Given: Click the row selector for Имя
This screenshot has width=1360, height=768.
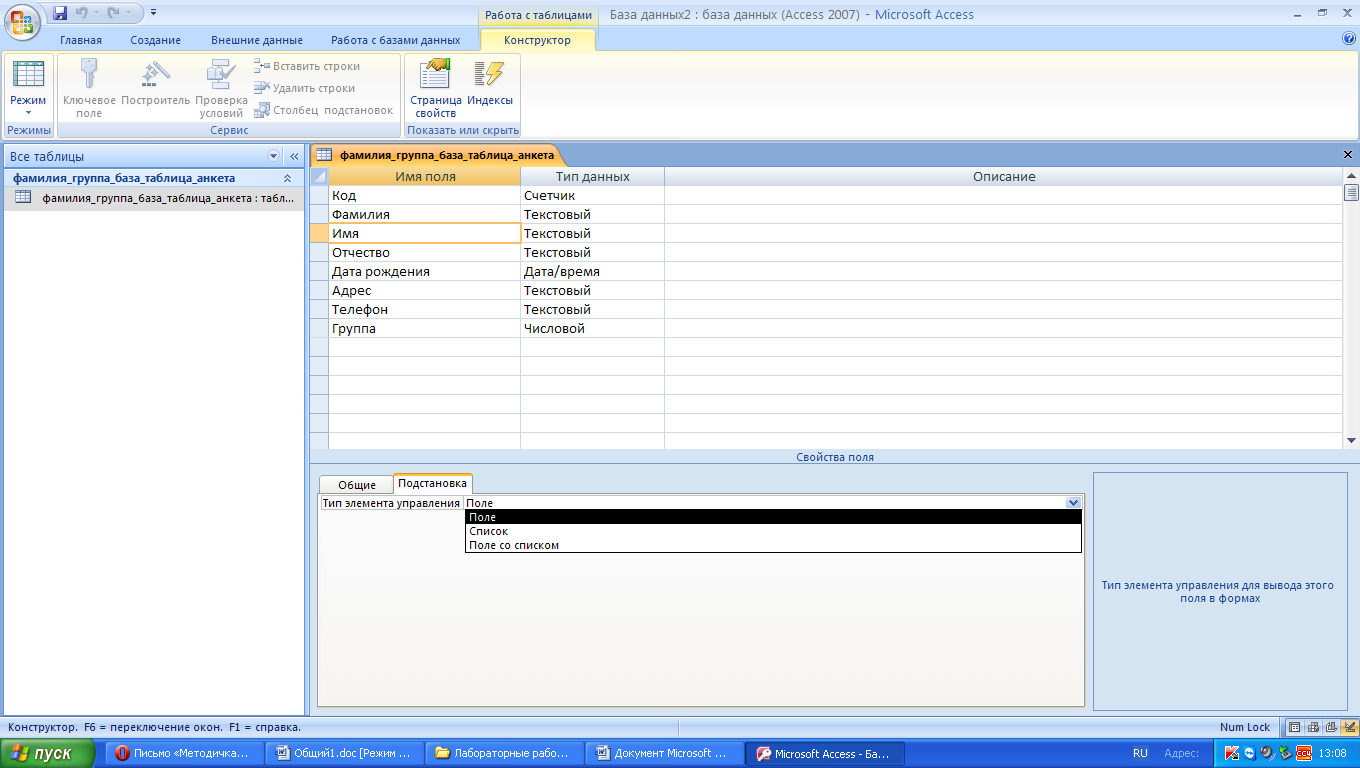Looking at the screenshot, I should point(319,234).
